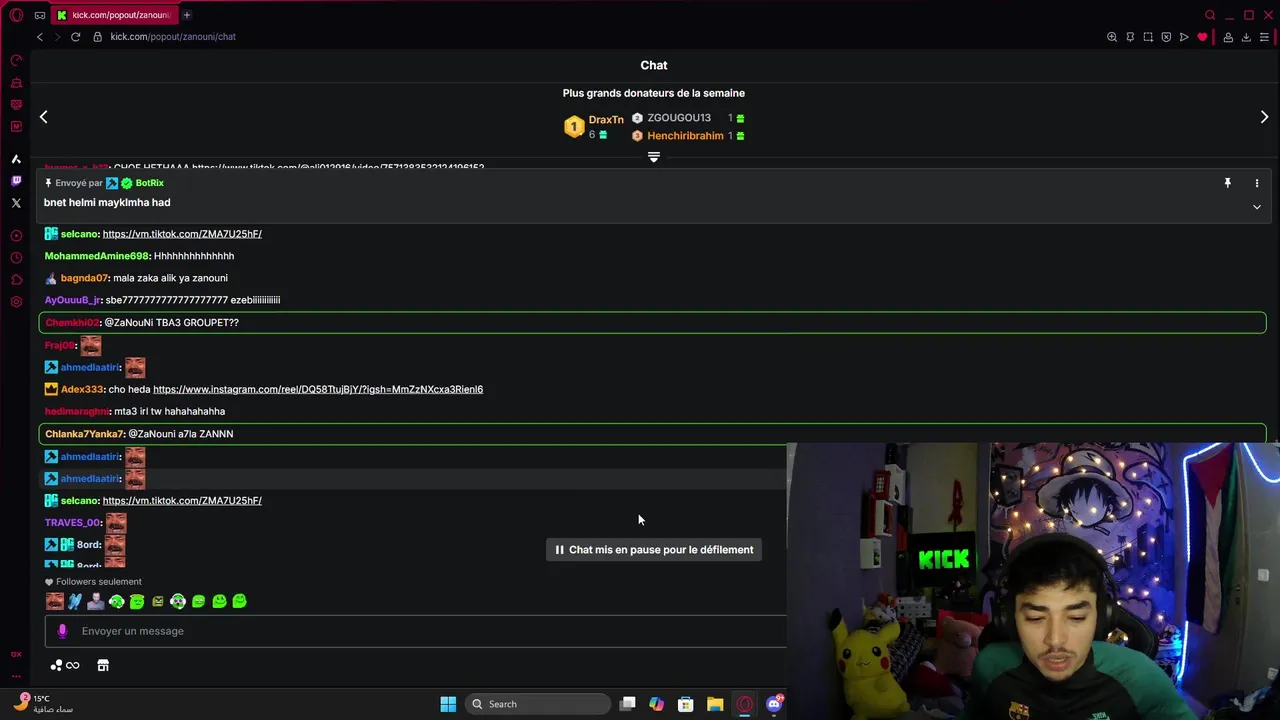Click the pin icon in address bar
This screenshot has width=1280, height=720.
coord(1130,37)
